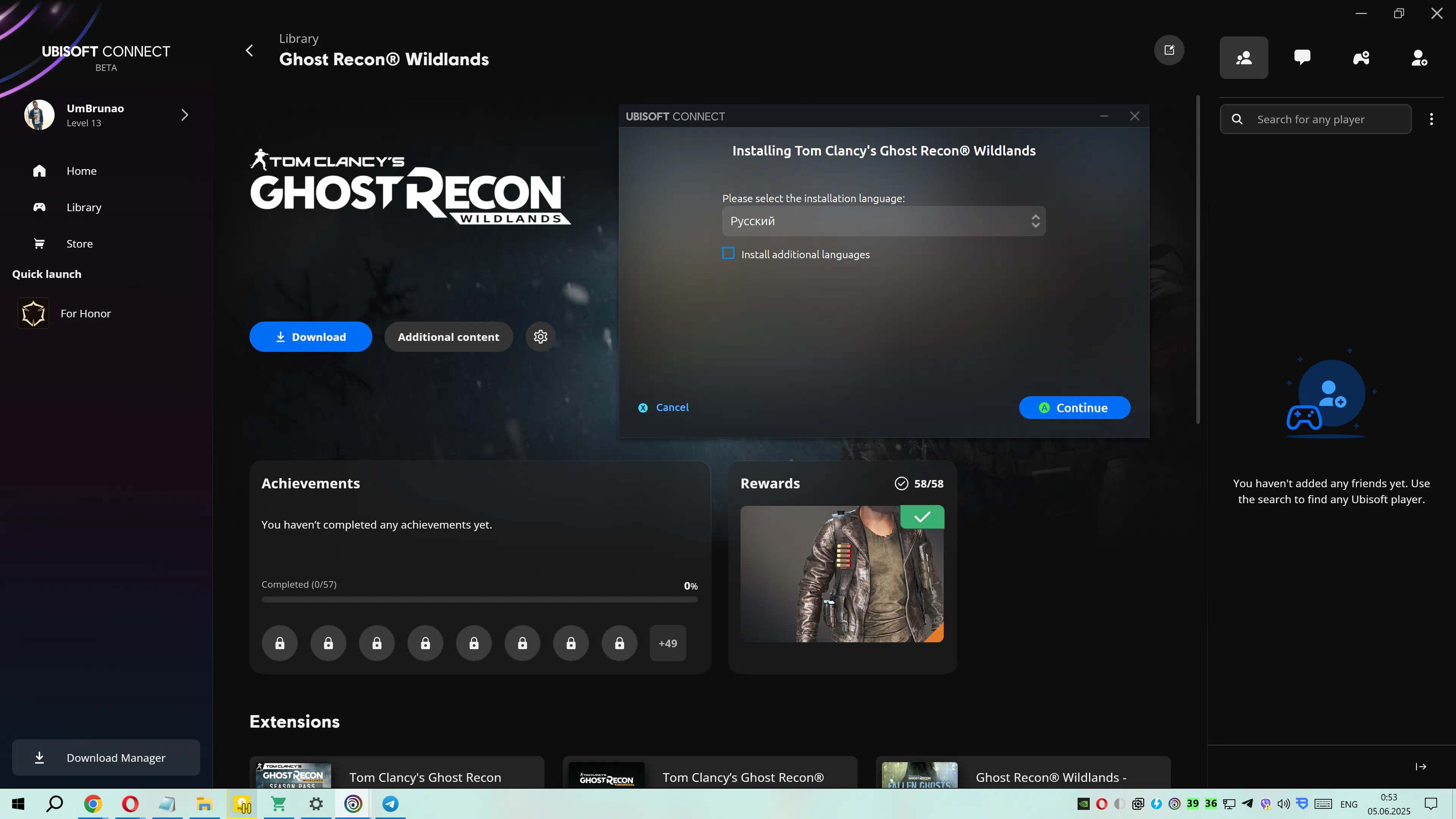Viewport: 1456px width, 819px height.
Task: Click the Viber tray icon
Action: pyautogui.click(x=1266, y=804)
